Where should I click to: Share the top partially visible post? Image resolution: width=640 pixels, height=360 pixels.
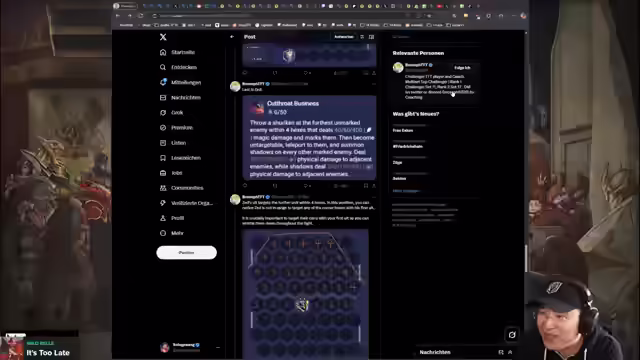(x=373, y=73)
